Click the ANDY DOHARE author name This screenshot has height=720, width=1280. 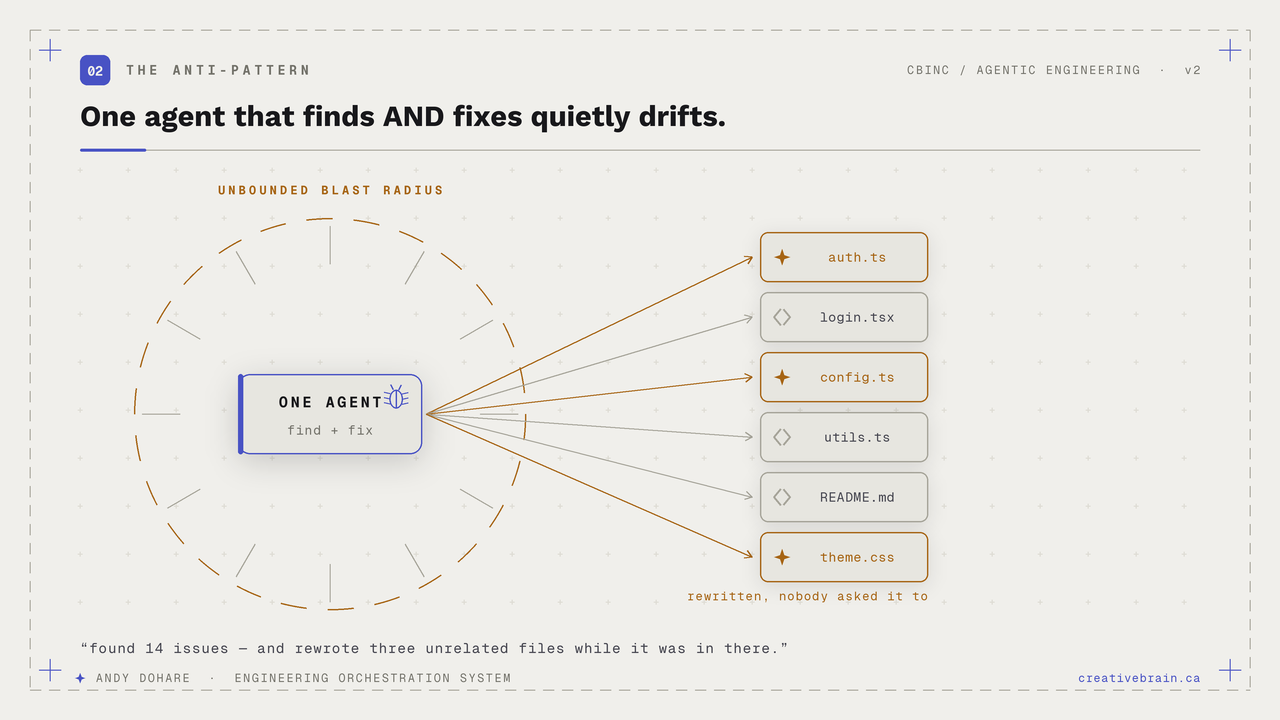[x=143, y=678]
